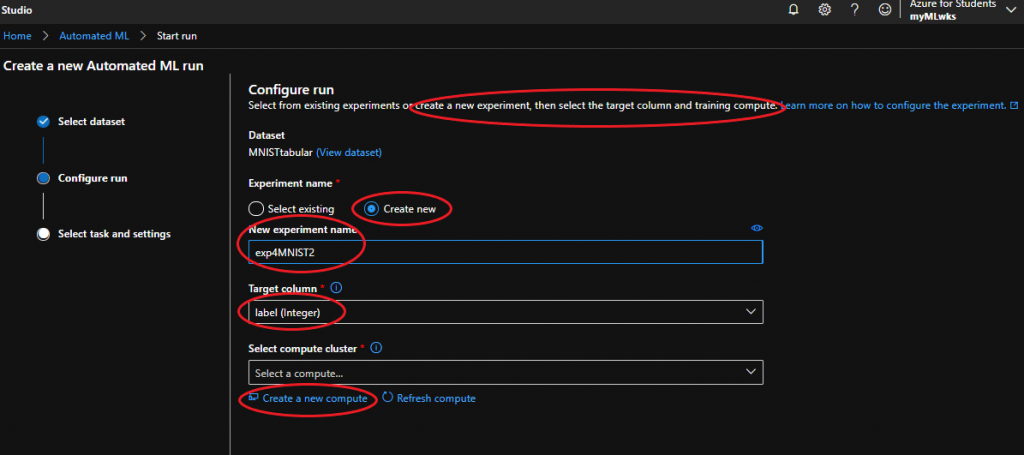Viewport: 1024px width, 455px height.
Task: Click the MNISTtabular dataset name
Action: [x=281, y=153]
